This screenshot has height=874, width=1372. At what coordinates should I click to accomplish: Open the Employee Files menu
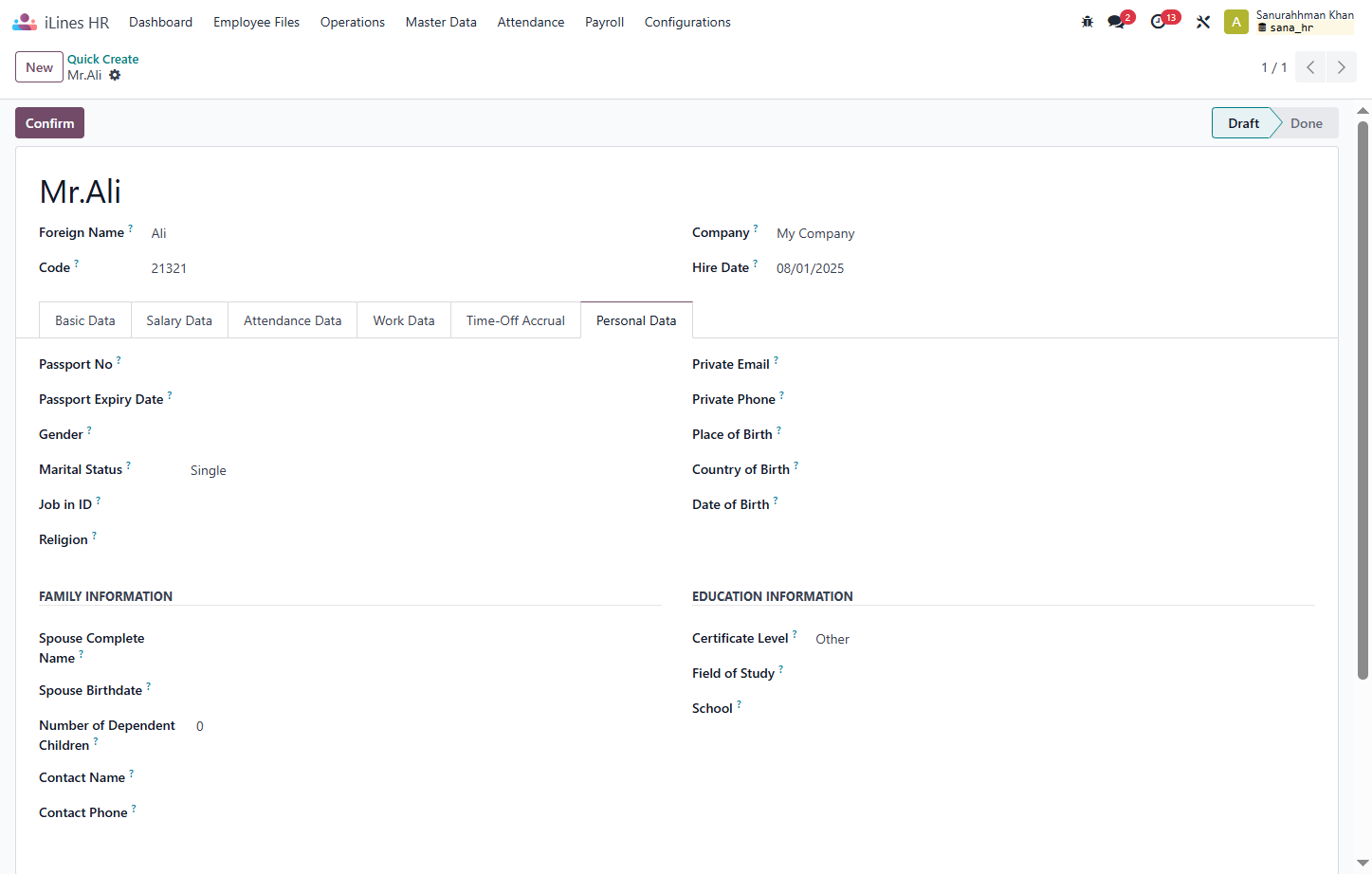(x=256, y=22)
